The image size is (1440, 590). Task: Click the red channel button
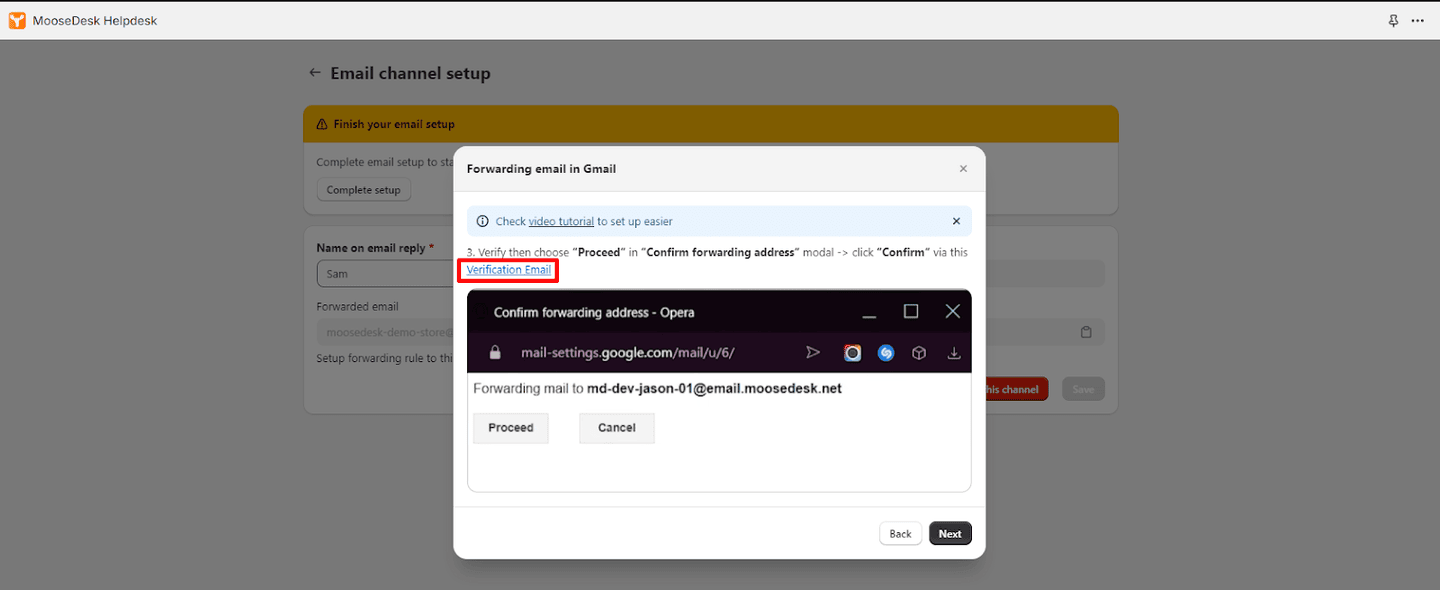pos(1016,389)
